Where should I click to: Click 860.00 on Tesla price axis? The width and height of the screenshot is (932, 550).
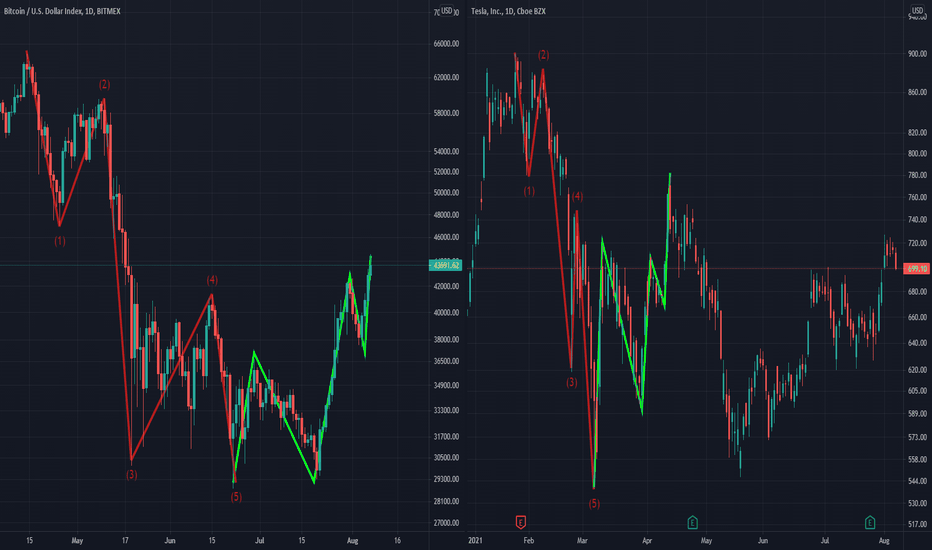click(x=917, y=92)
